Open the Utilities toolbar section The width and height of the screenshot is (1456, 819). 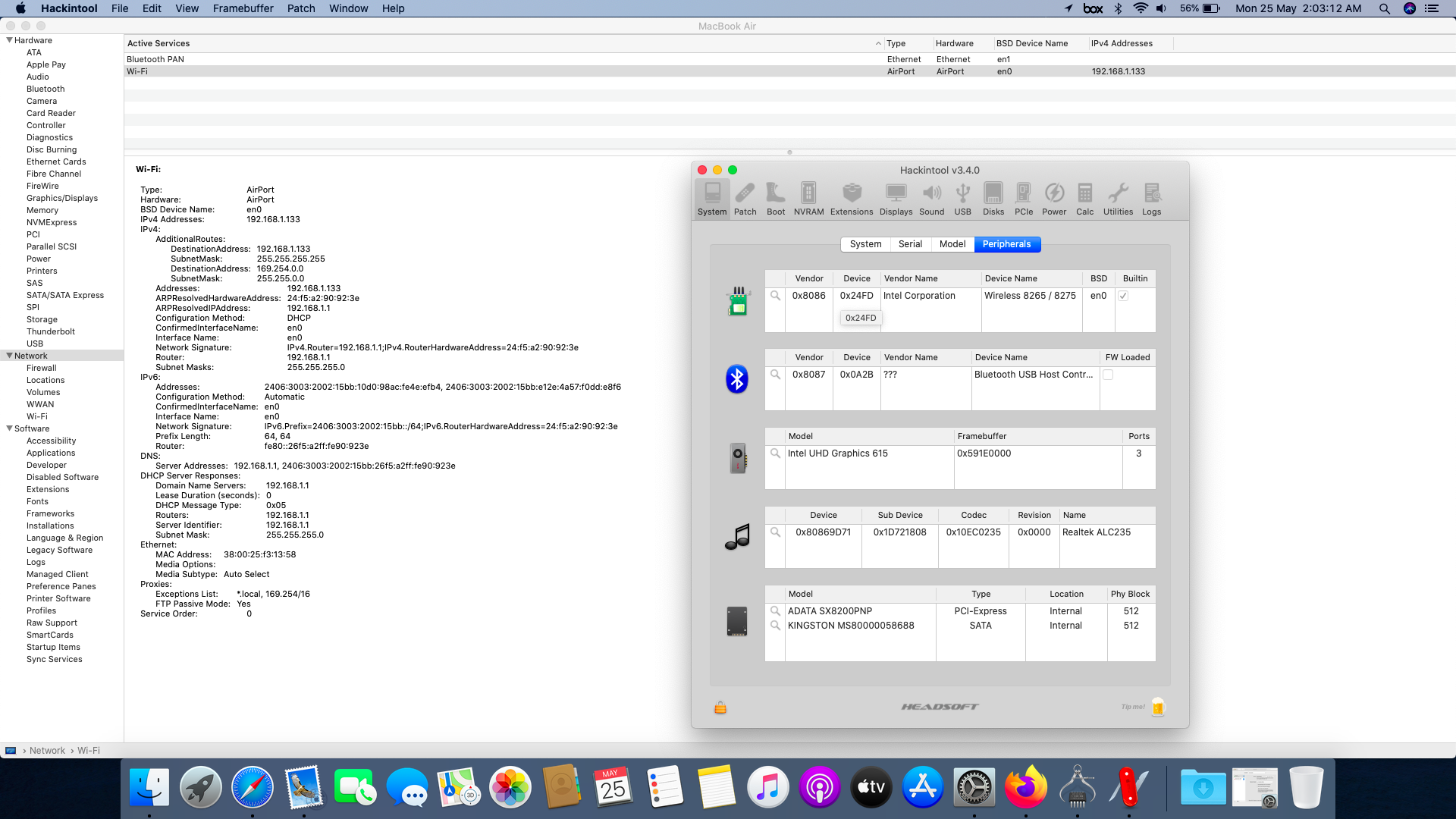(1118, 199)
